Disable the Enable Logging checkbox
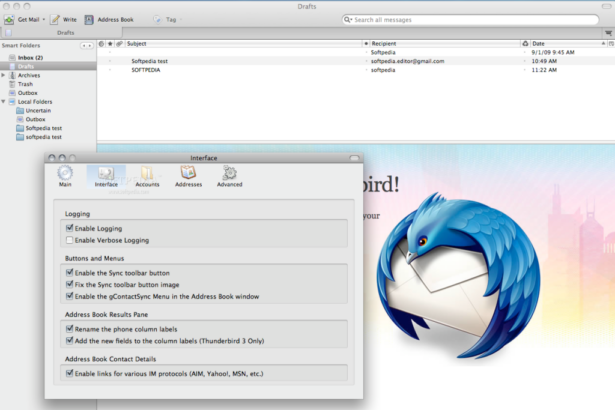 pyautogui.click(x=69, y=229)
